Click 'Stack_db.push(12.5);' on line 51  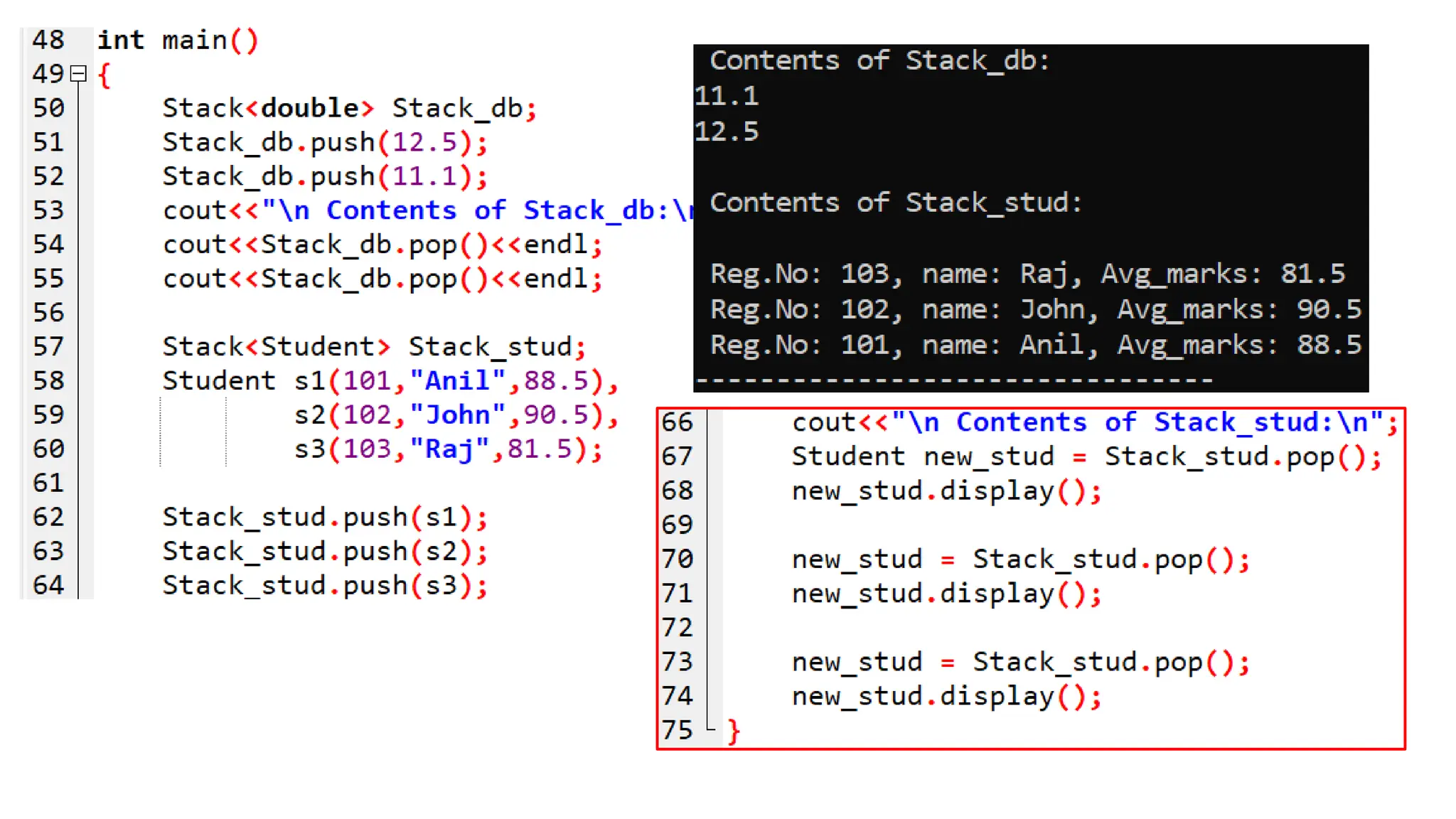(x=325, y=142)
